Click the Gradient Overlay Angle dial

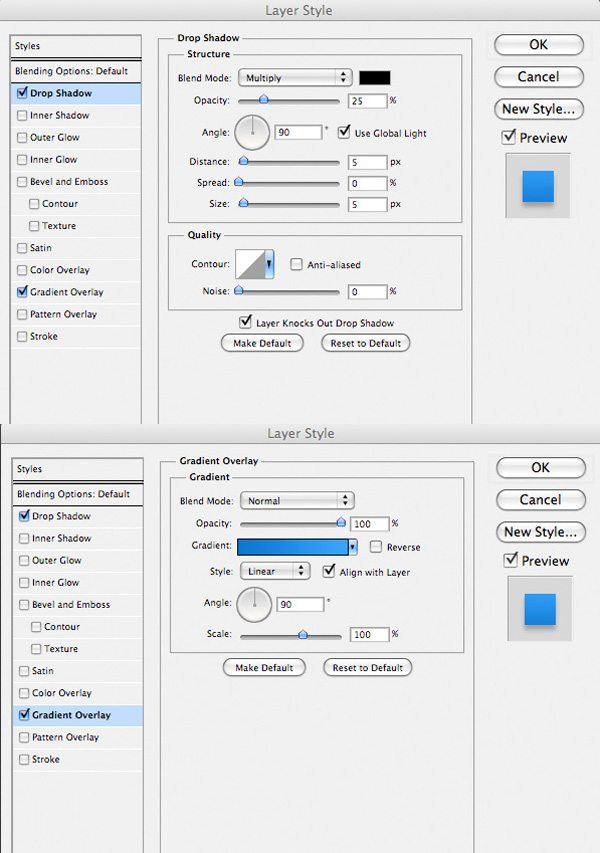(x=254, y=604)
